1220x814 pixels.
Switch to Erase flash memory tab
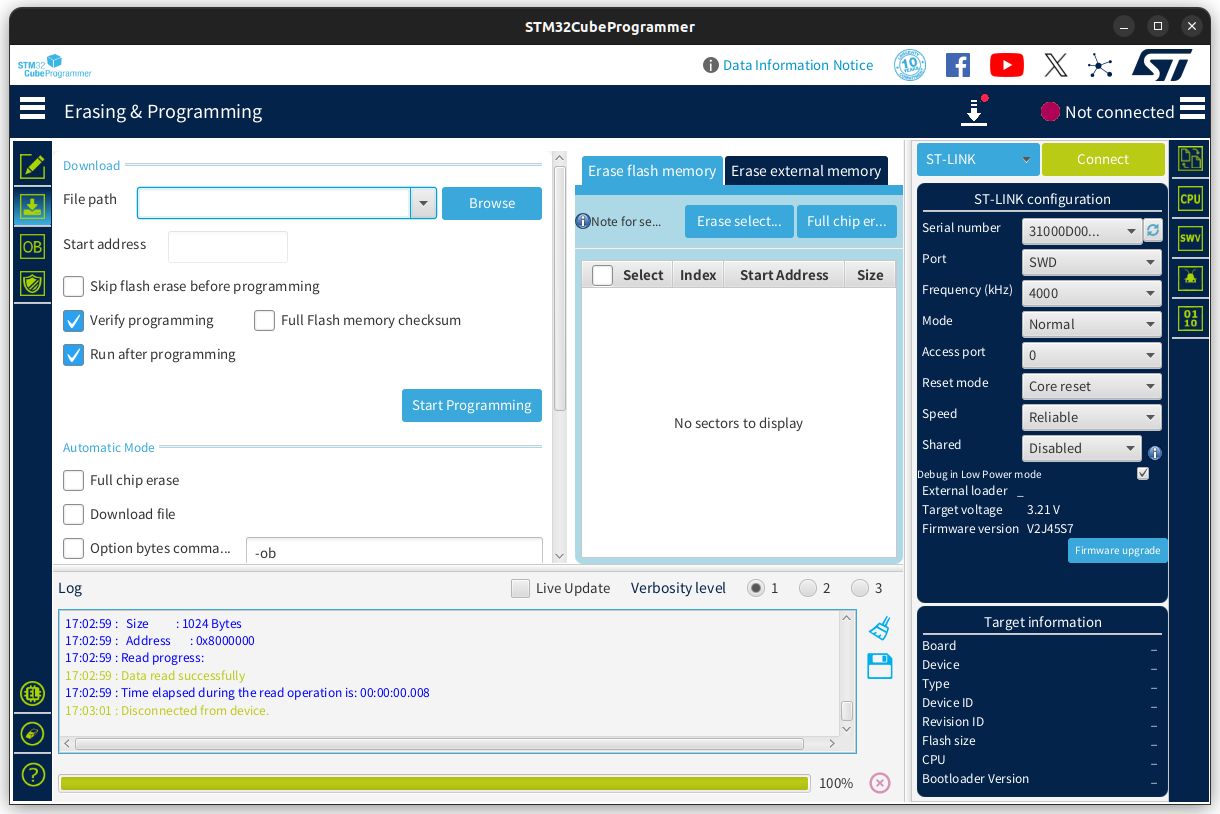coord(652,171)
